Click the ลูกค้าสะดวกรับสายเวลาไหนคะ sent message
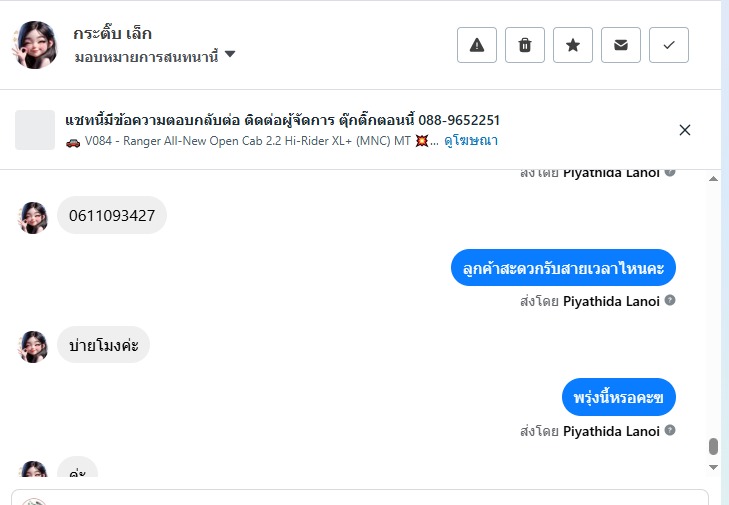729x505 pixels. (564, 268)
